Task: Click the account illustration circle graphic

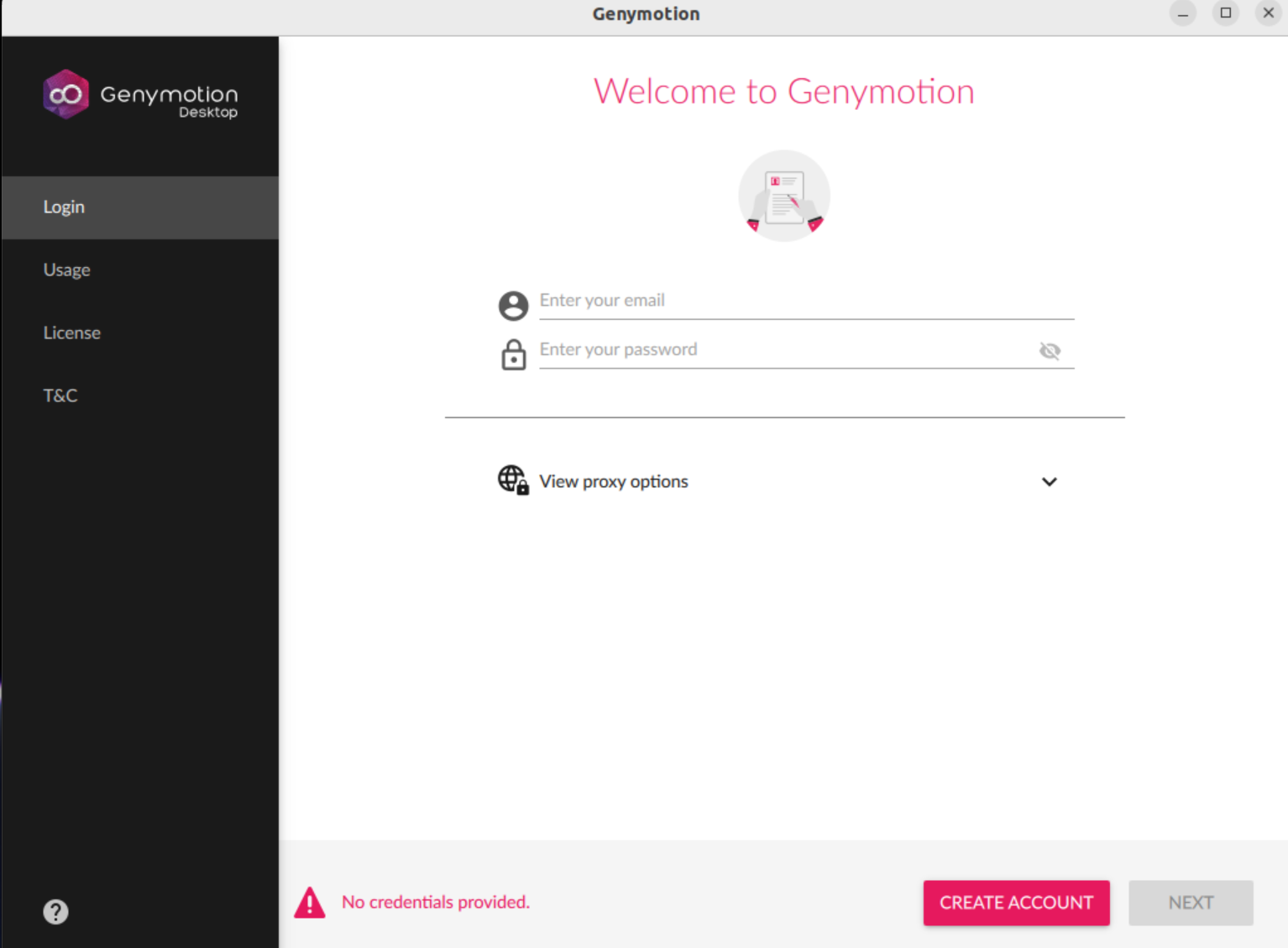Action: click(783, 196)
